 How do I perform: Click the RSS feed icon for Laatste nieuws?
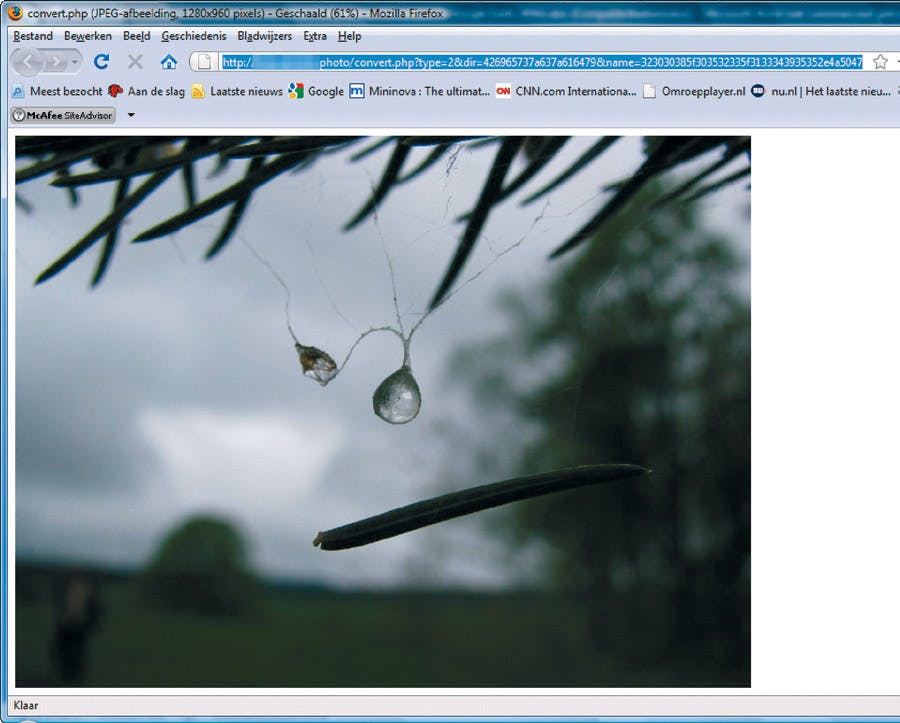pyautogui.click(x=198, y=91)
